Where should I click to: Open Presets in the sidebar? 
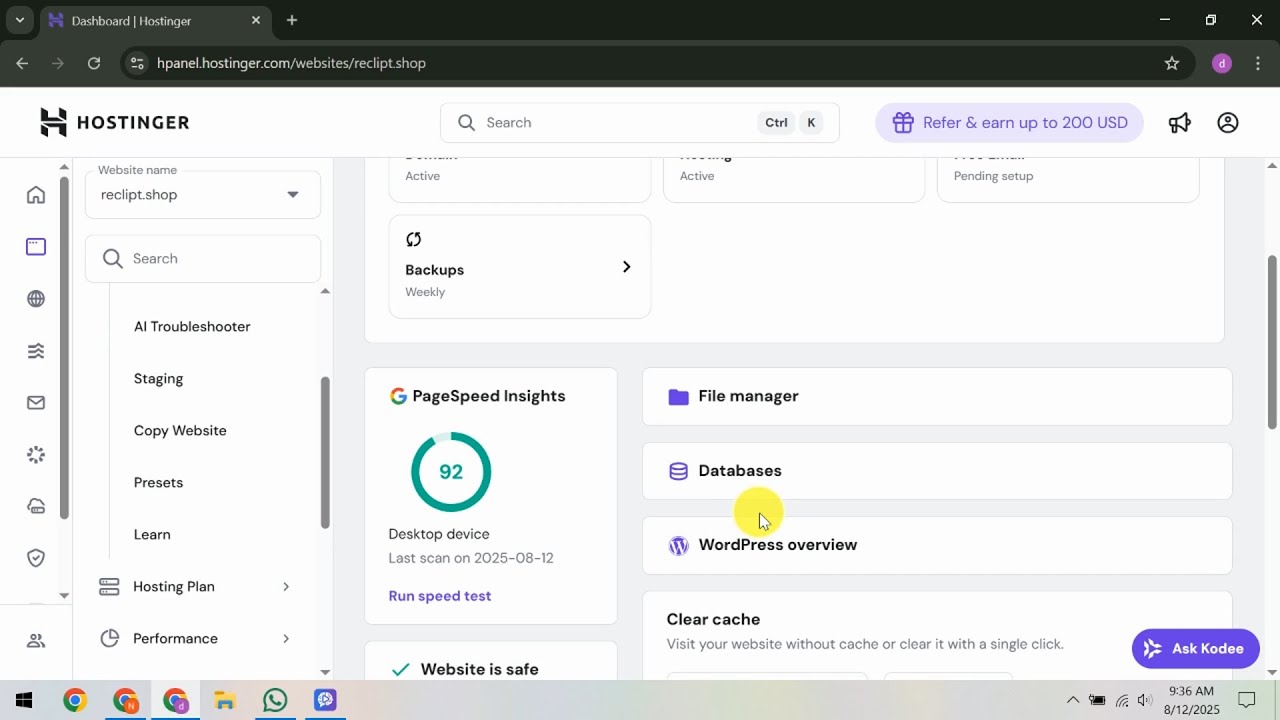tap(158, 483)
